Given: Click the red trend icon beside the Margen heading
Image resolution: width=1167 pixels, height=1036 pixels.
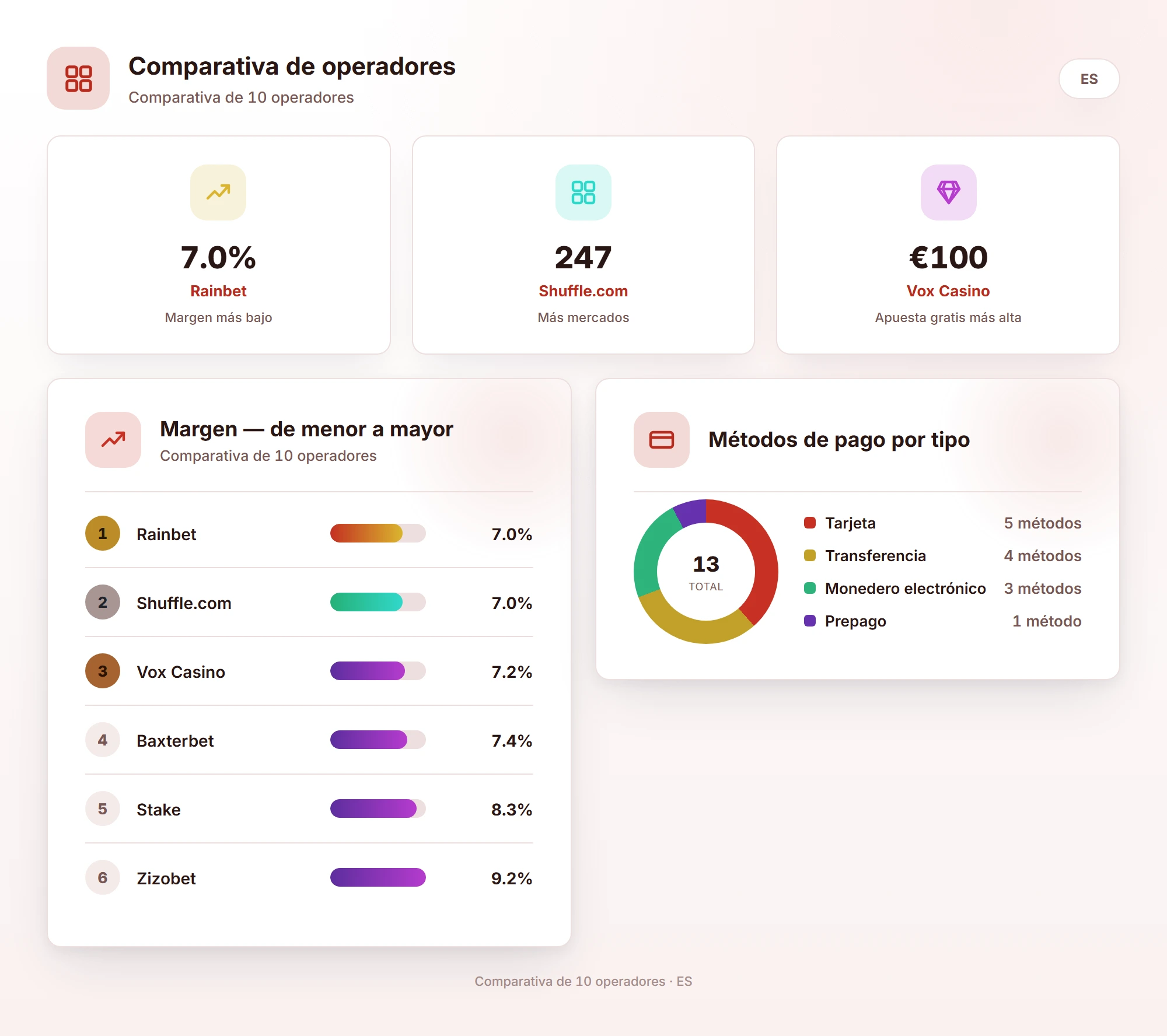Looking at the screenshot, I should (113, 439).
